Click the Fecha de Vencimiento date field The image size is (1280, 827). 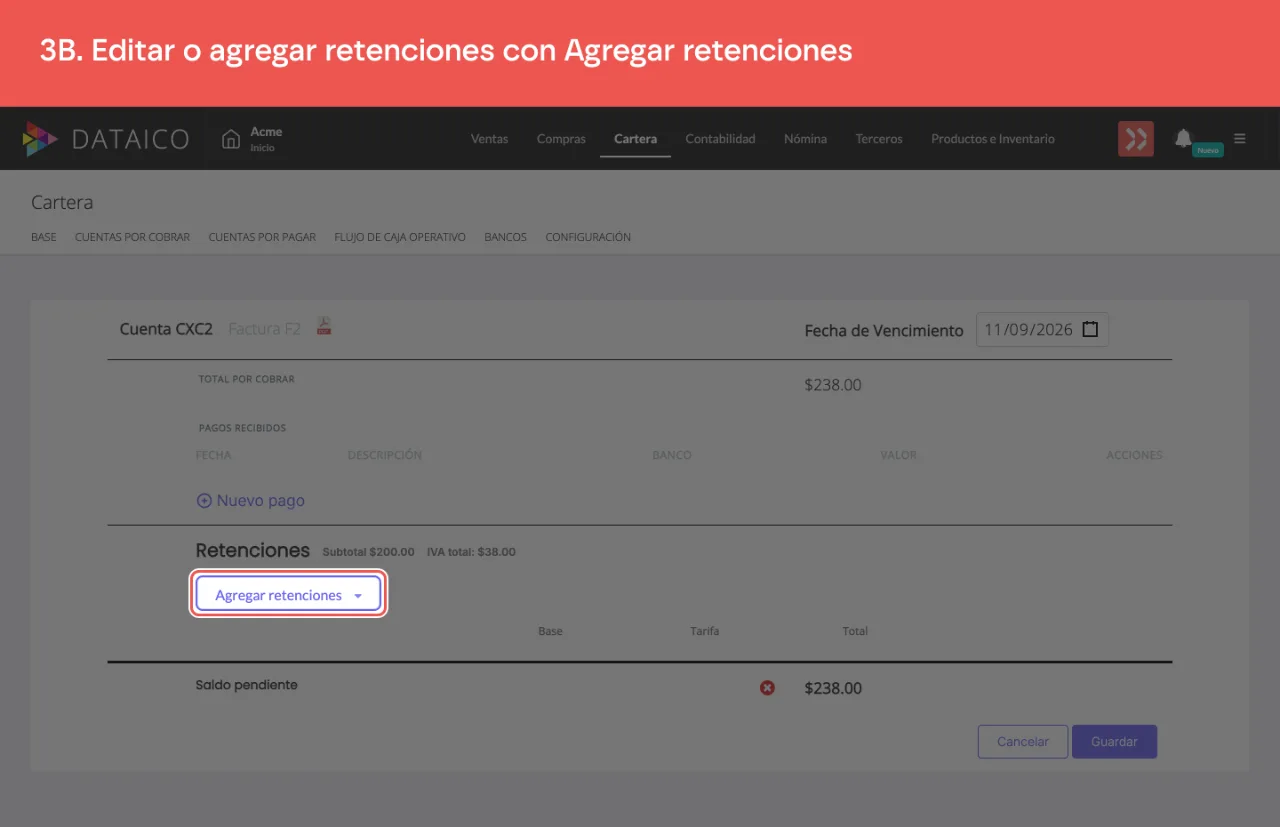[x=1042, y=330]
